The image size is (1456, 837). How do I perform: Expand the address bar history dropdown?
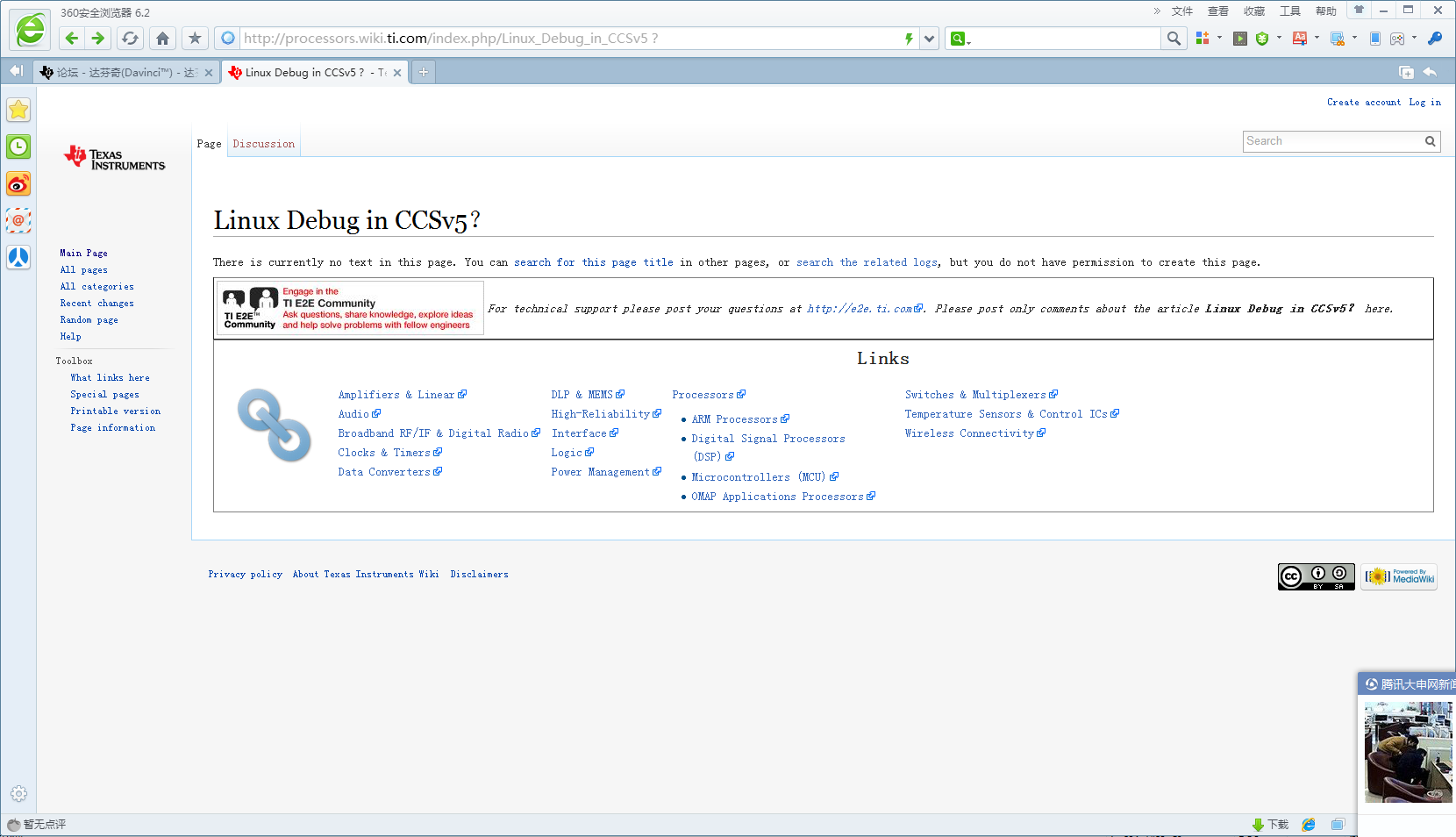coord(930,39)
